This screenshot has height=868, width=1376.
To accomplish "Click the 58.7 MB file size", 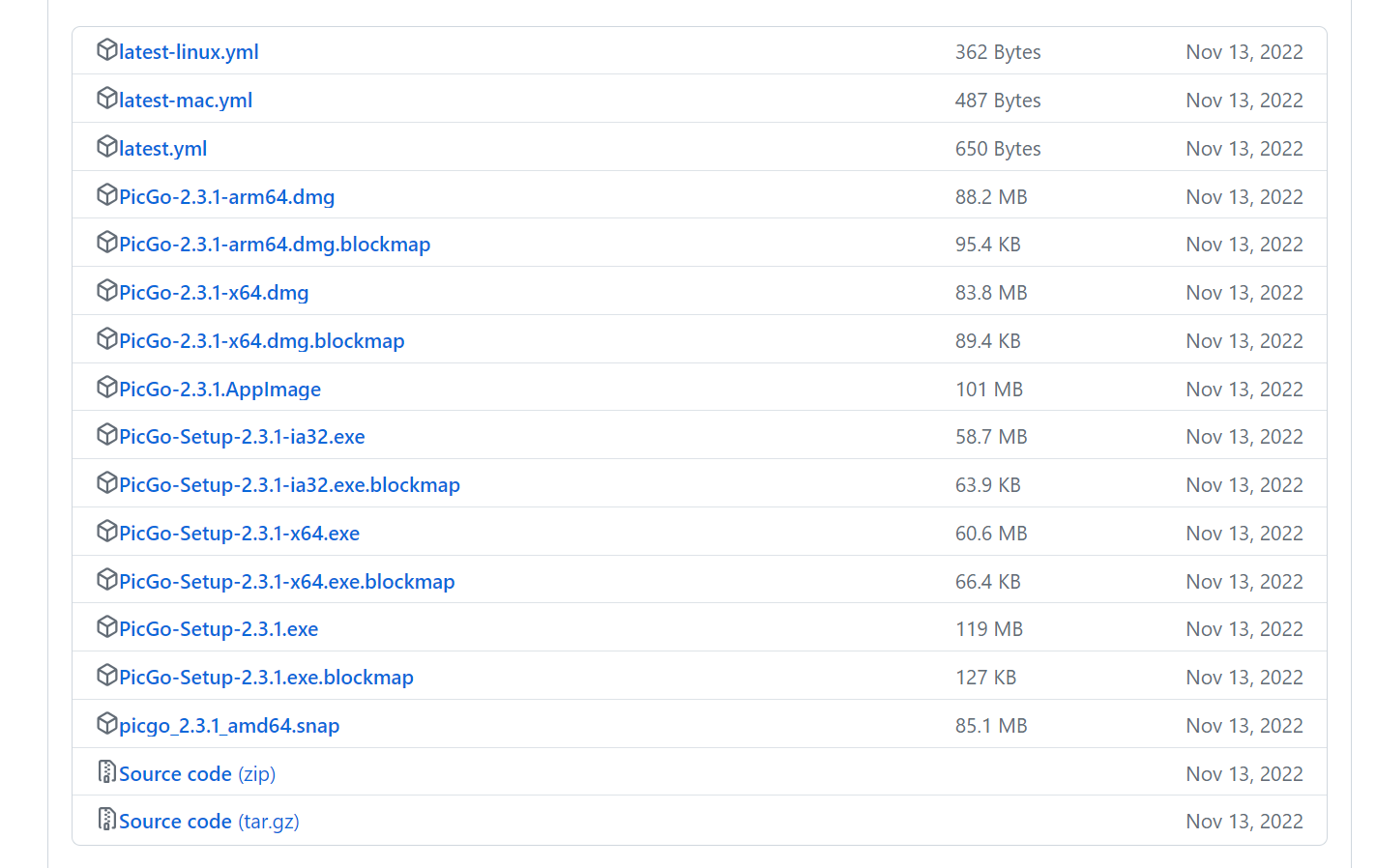I will (x=991, y=437).
